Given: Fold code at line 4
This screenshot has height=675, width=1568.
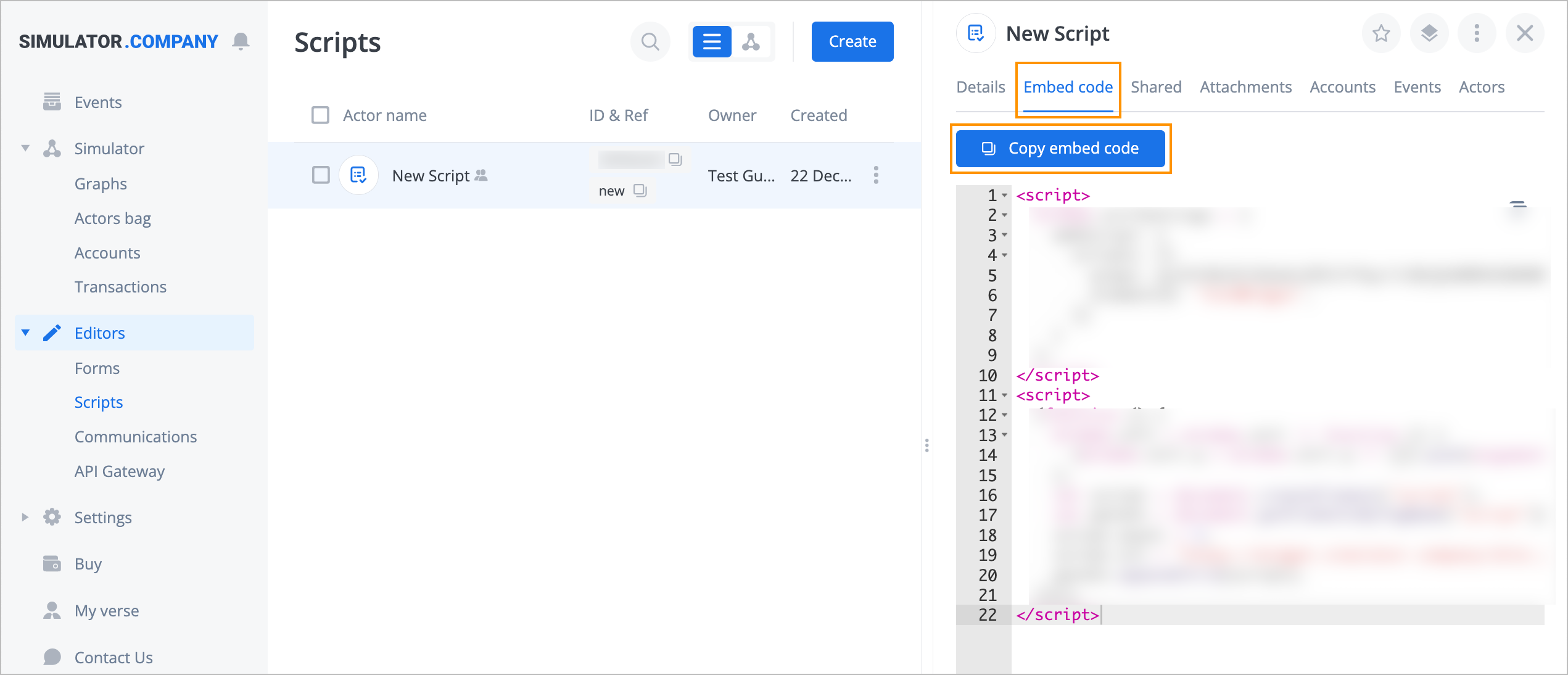Looking at the screenshot, I should click(x=1004, y=255).
